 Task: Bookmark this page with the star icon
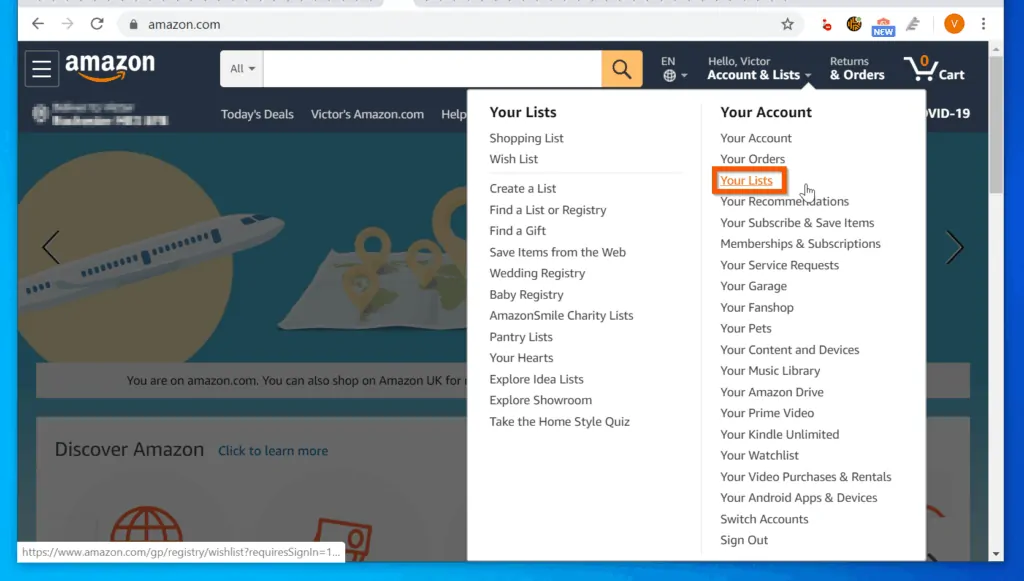pyautogui.click(x=788, y=24)
